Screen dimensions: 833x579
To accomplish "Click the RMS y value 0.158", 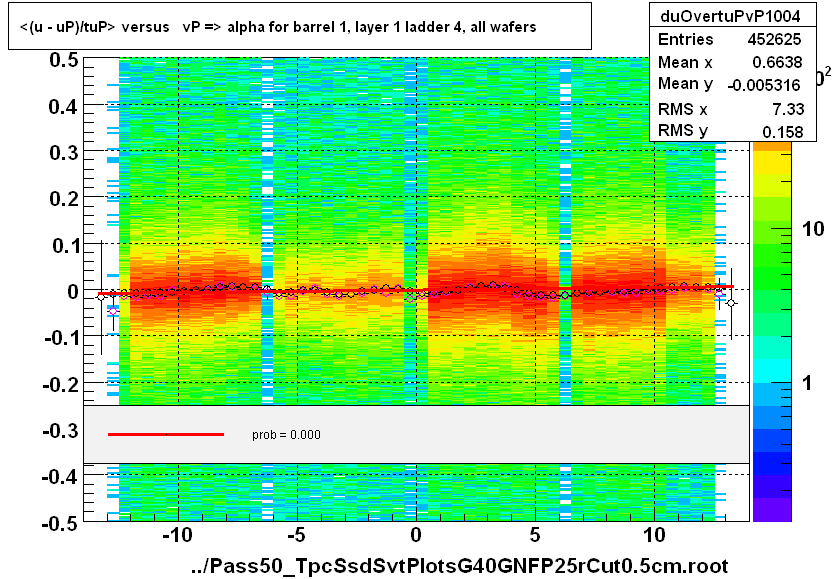I will tap(783, 132).
